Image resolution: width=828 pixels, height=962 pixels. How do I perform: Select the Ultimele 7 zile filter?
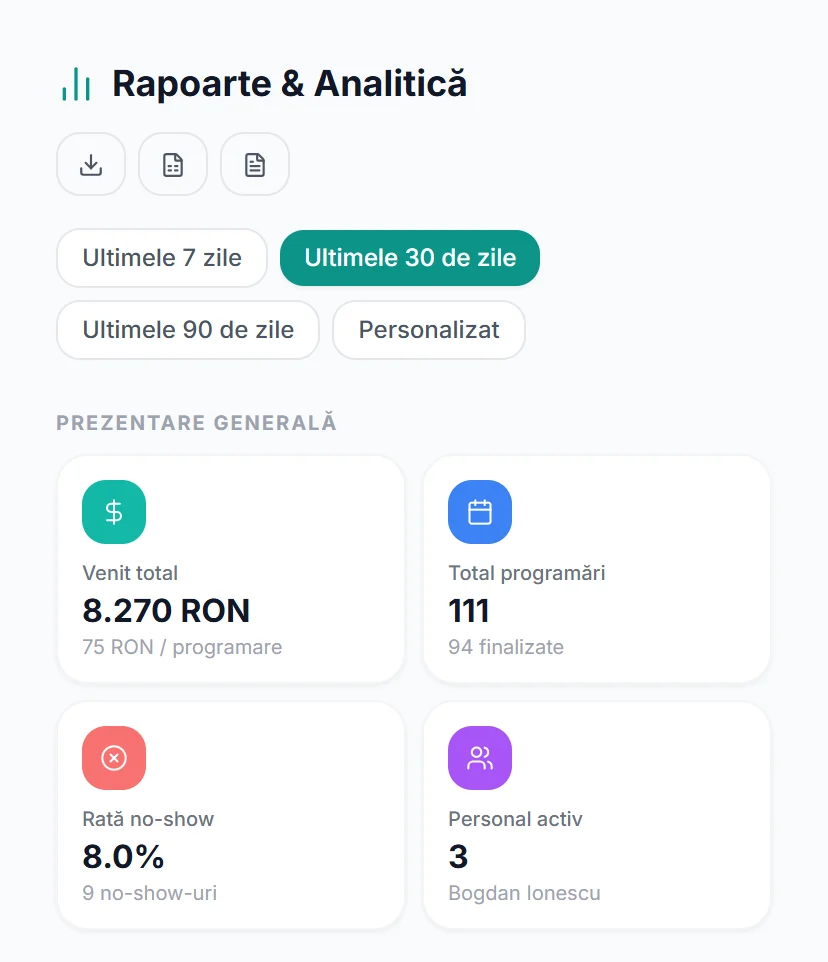tap(162, 258)
